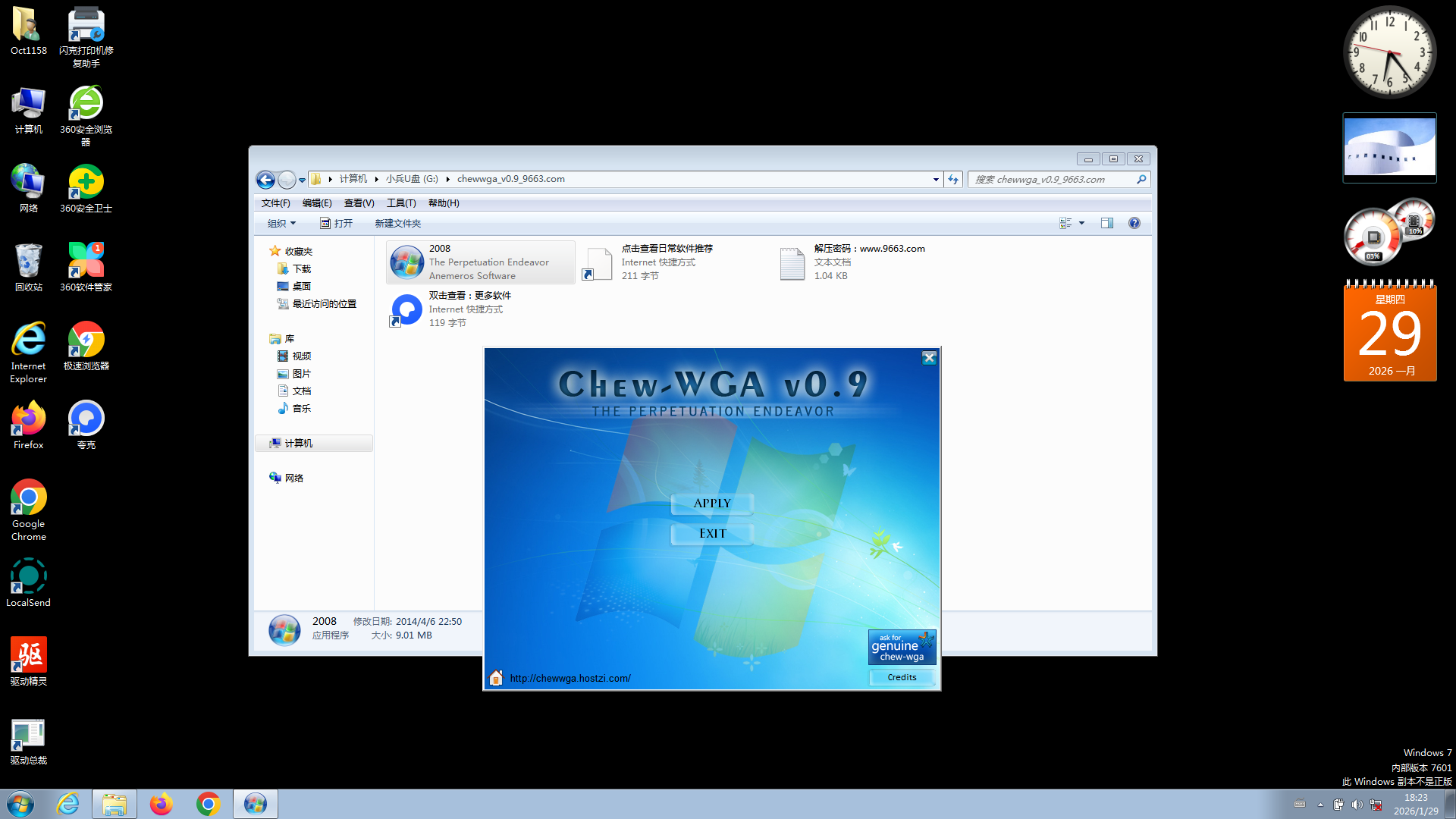
Task: Open the explorer help question-mark icon
Action: click(x=1134, y=223)
